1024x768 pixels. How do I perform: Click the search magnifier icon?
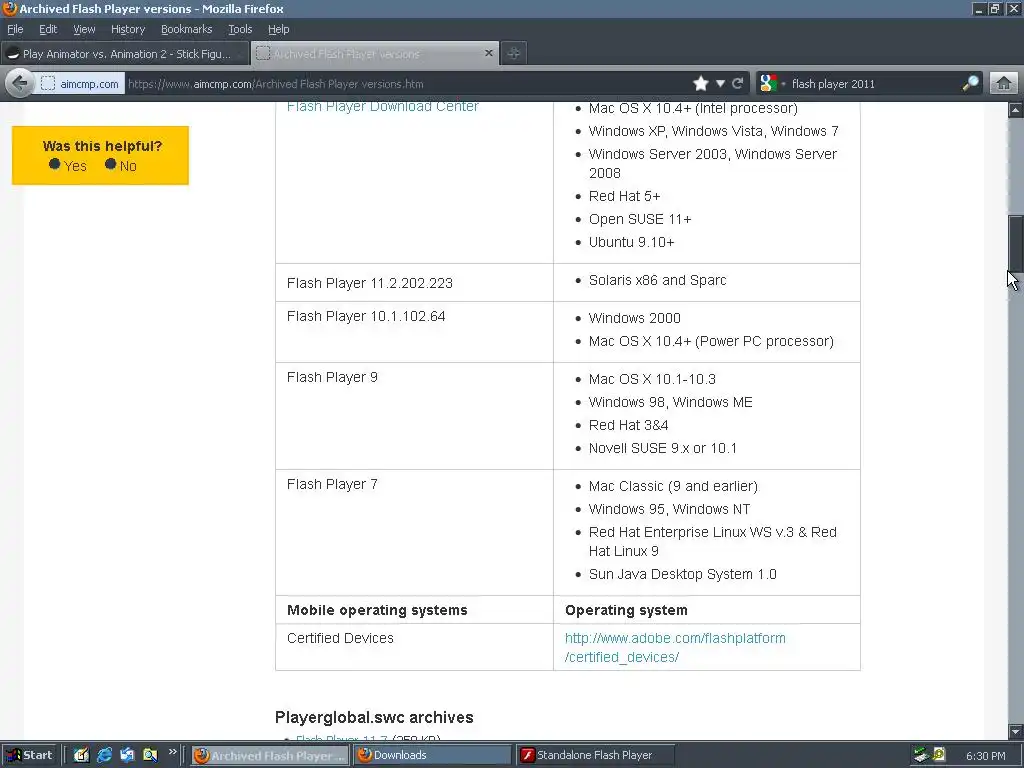coord(970,84)
